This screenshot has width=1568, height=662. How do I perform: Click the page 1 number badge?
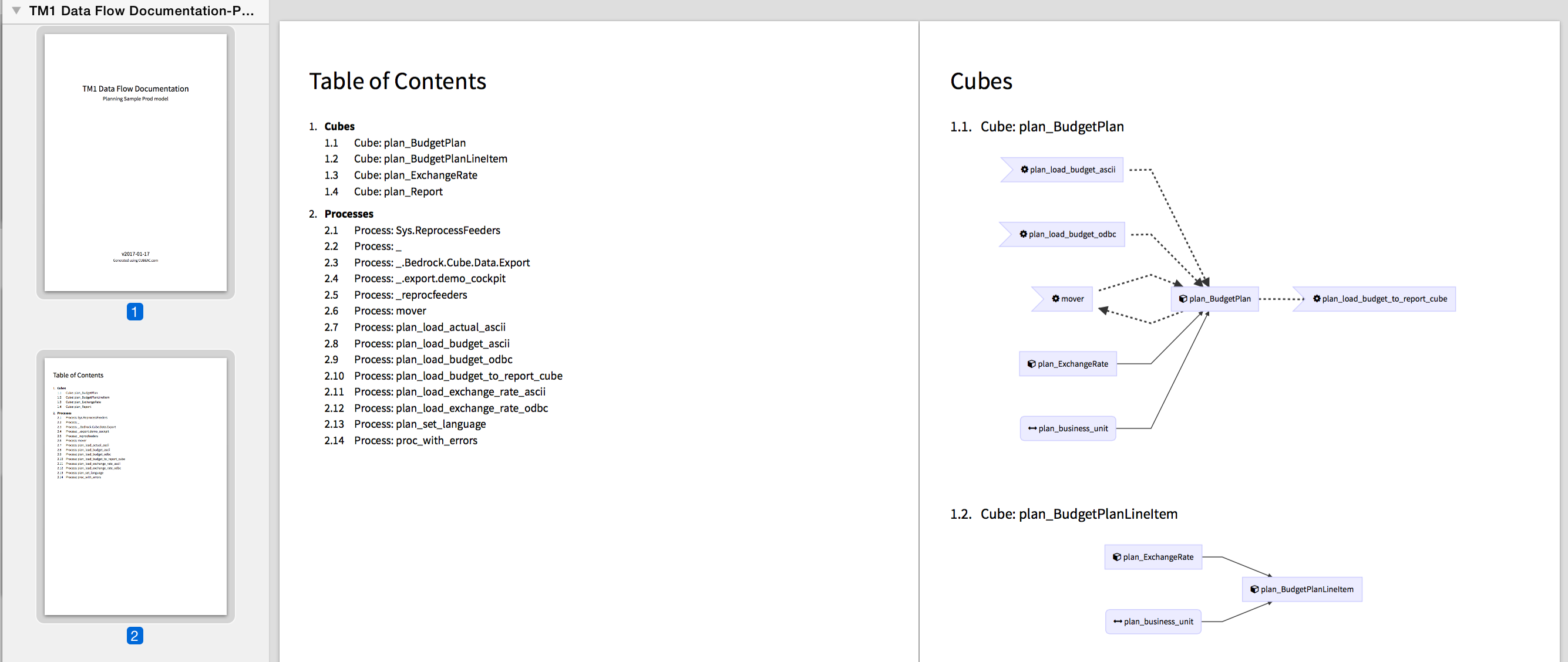click(x=134, y=312)
